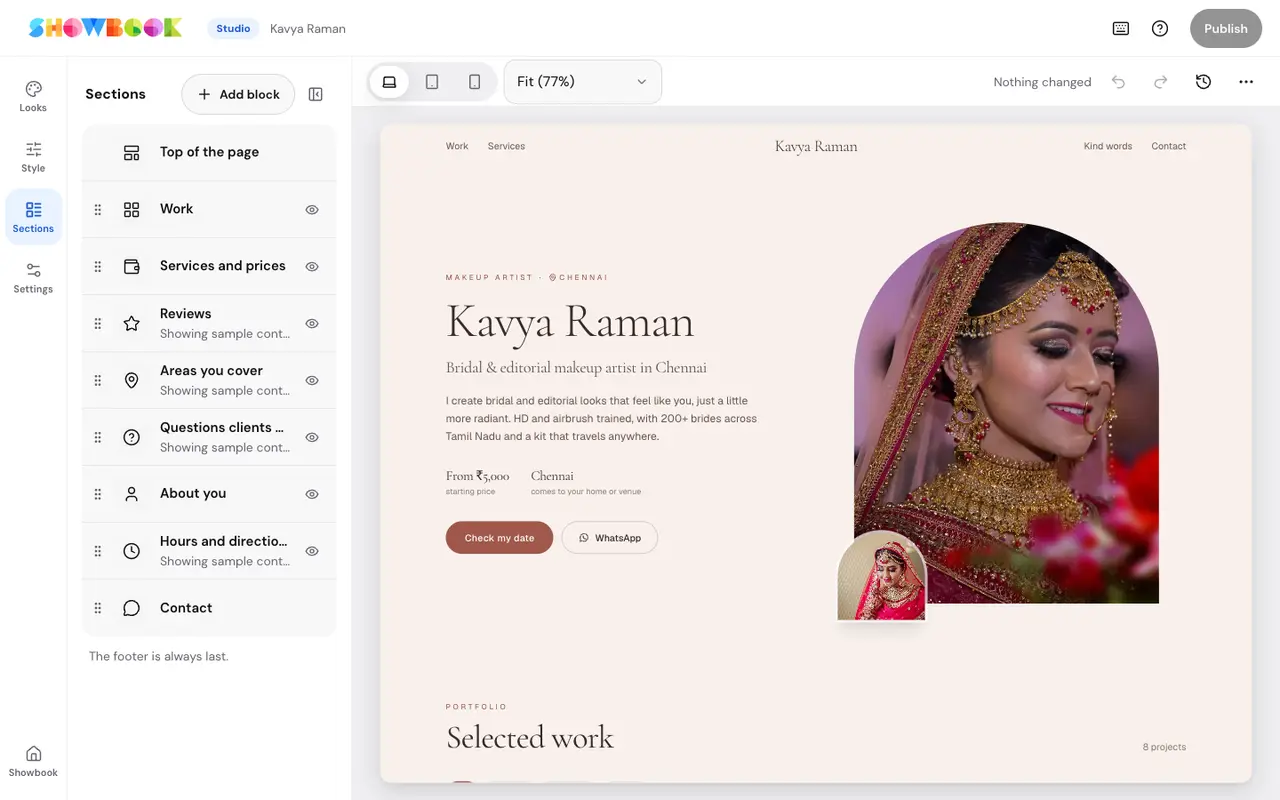Click the small circular bride thumbnail
The image size is (1280, 800).
click(882, 577)
